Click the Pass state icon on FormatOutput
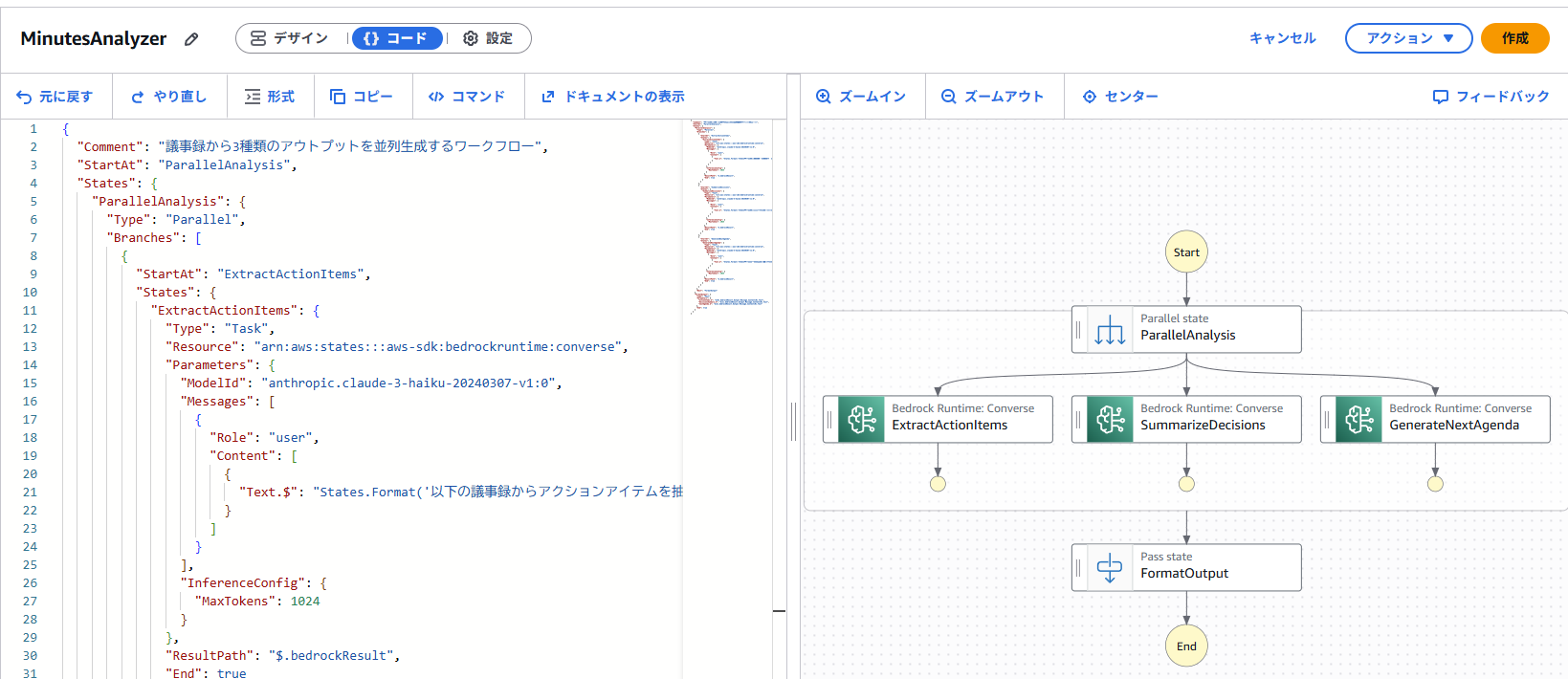Image resolution: width=1568 pixels, height=679 pixels. [1110, 567]
